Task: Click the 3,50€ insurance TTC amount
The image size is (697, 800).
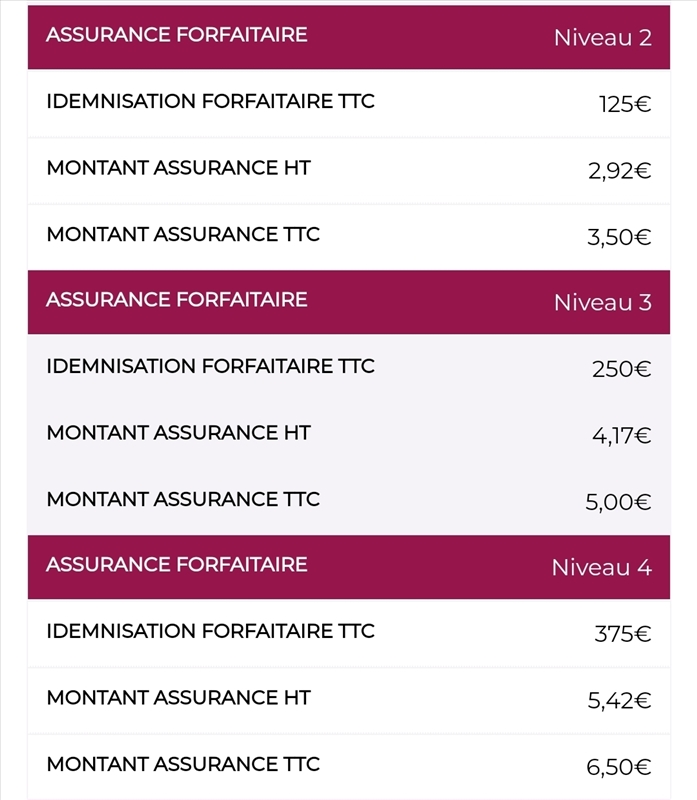Action: pyautogui.click(x=619, y=237)
